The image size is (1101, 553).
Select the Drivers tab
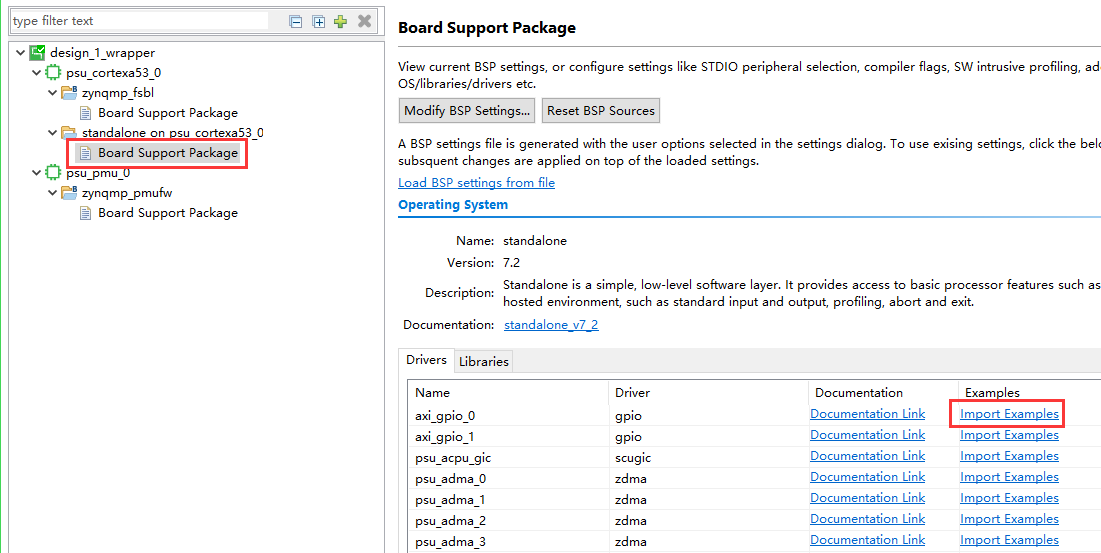pos(426,360)
